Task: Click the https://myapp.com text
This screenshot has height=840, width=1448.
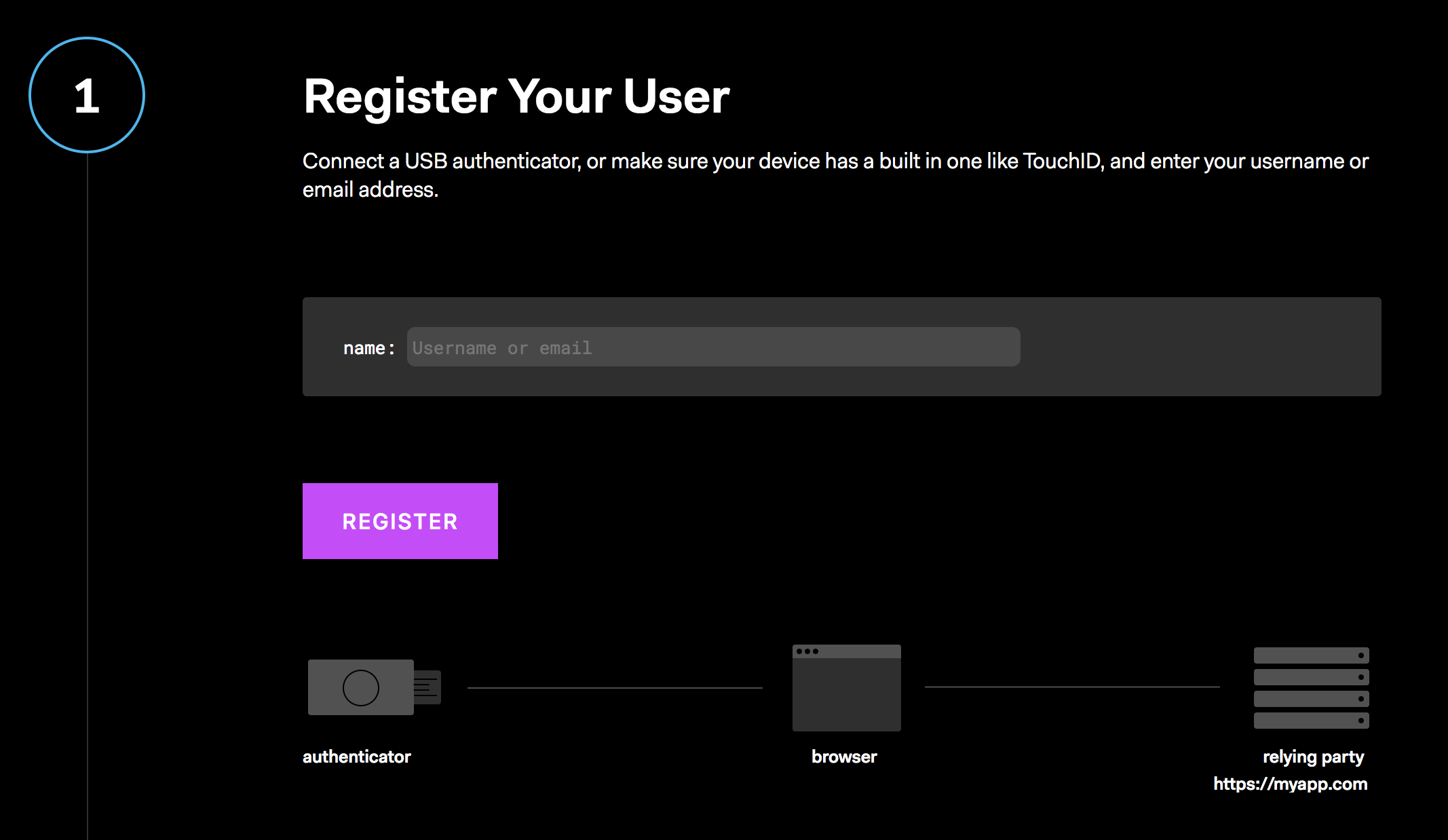Action: coord(1290,784)
